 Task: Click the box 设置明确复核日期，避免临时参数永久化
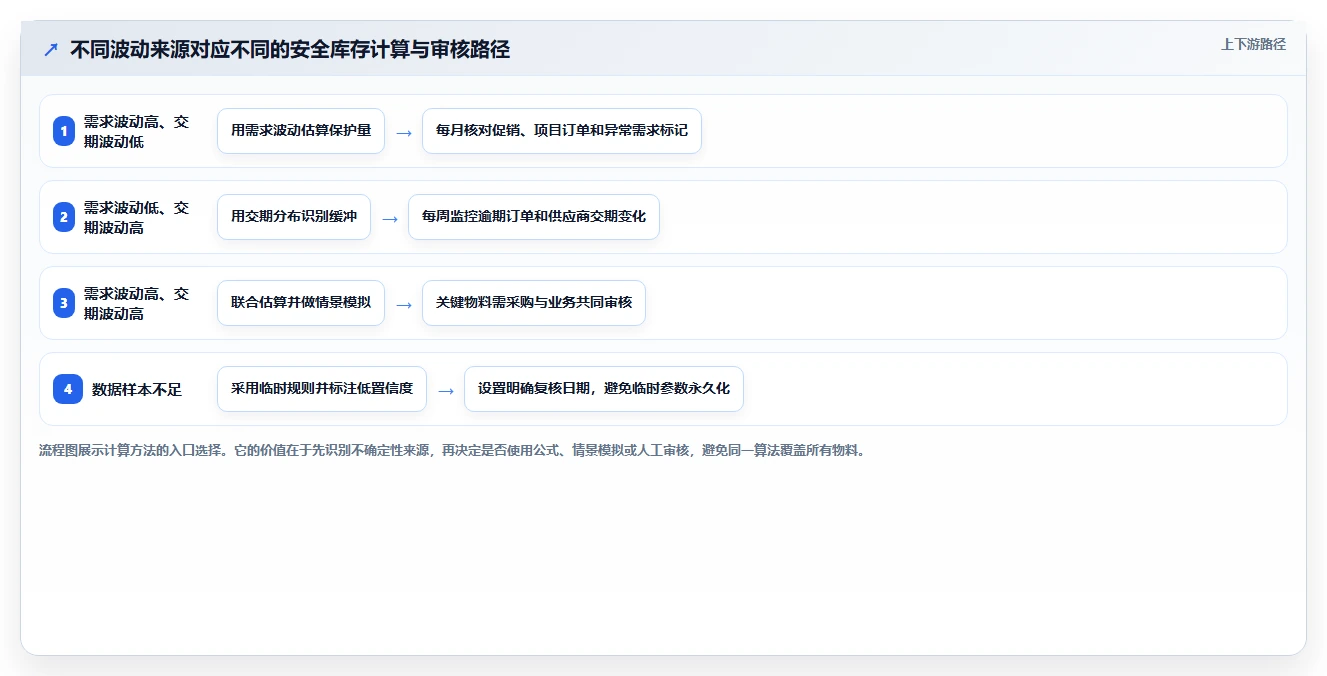tap(604, 389)
